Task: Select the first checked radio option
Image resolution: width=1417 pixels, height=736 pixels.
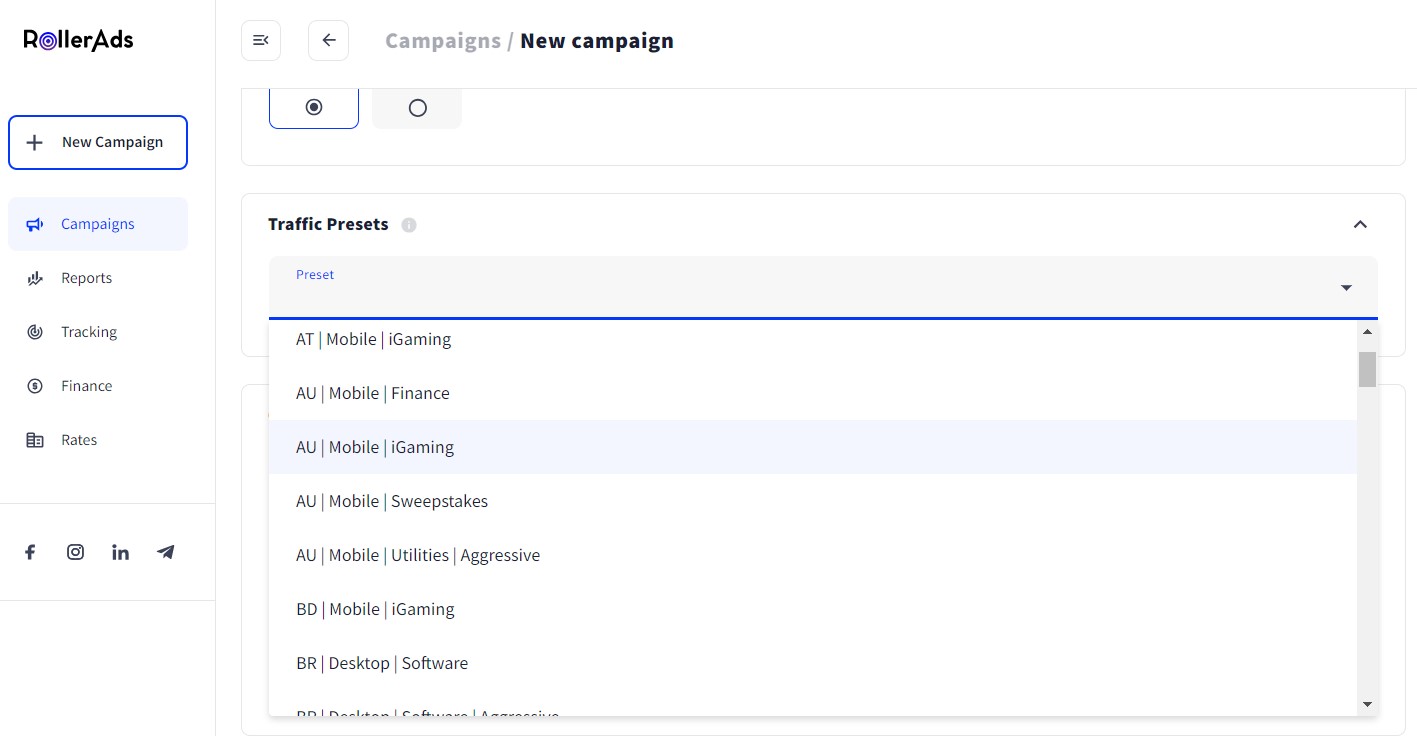Action: click(314, 107)
